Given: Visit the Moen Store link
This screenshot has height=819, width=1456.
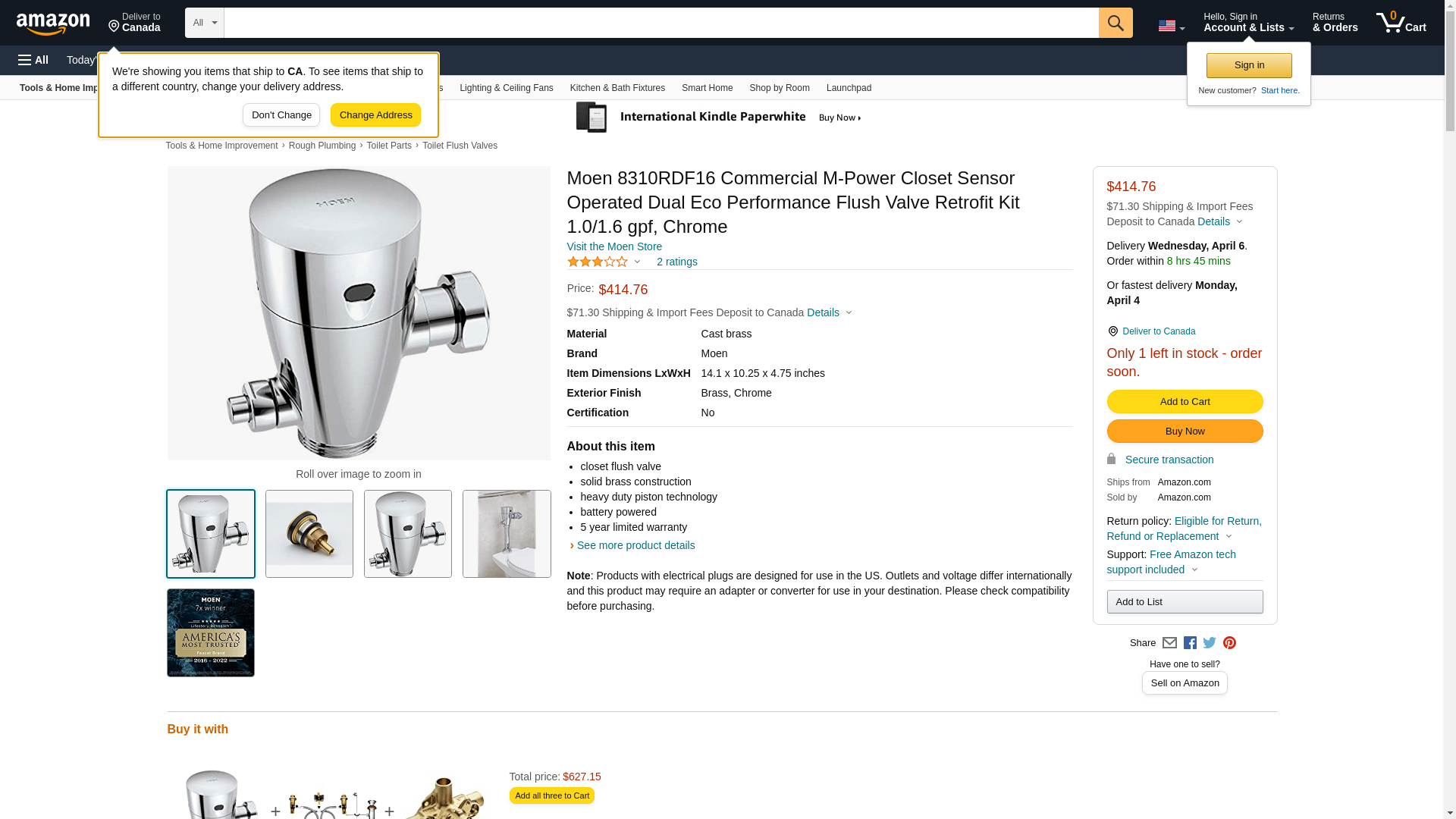Looking at the screenshot, I should click(x=614, y=246).
